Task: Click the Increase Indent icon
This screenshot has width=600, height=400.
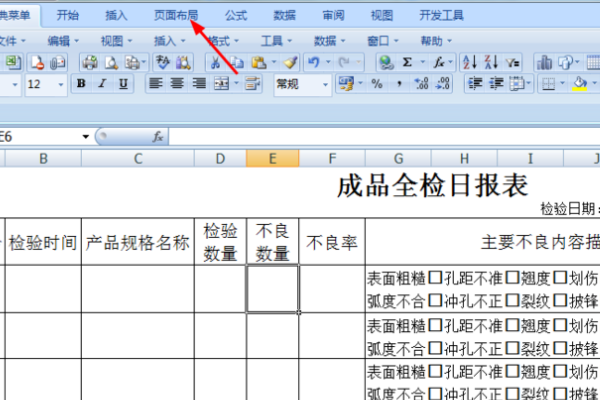Action: (496, 83)
